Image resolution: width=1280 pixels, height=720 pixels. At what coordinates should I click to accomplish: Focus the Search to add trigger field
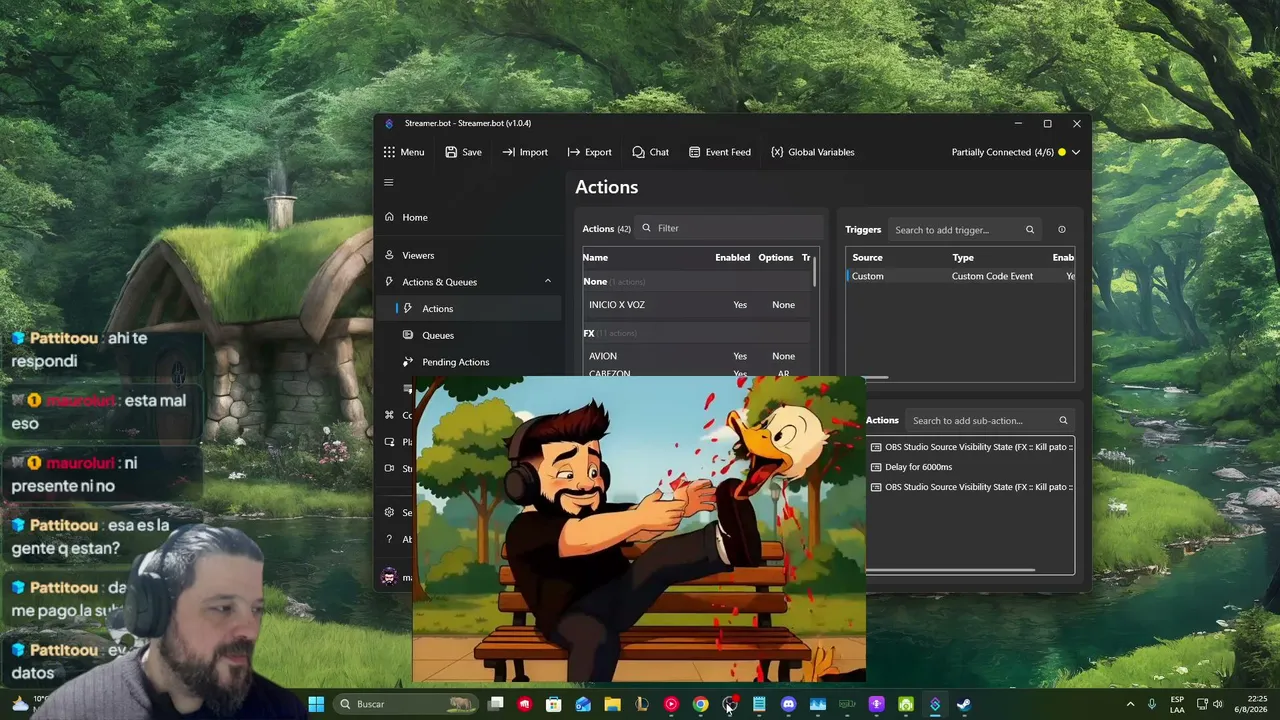pyautogui.click(x=965, y=230)
